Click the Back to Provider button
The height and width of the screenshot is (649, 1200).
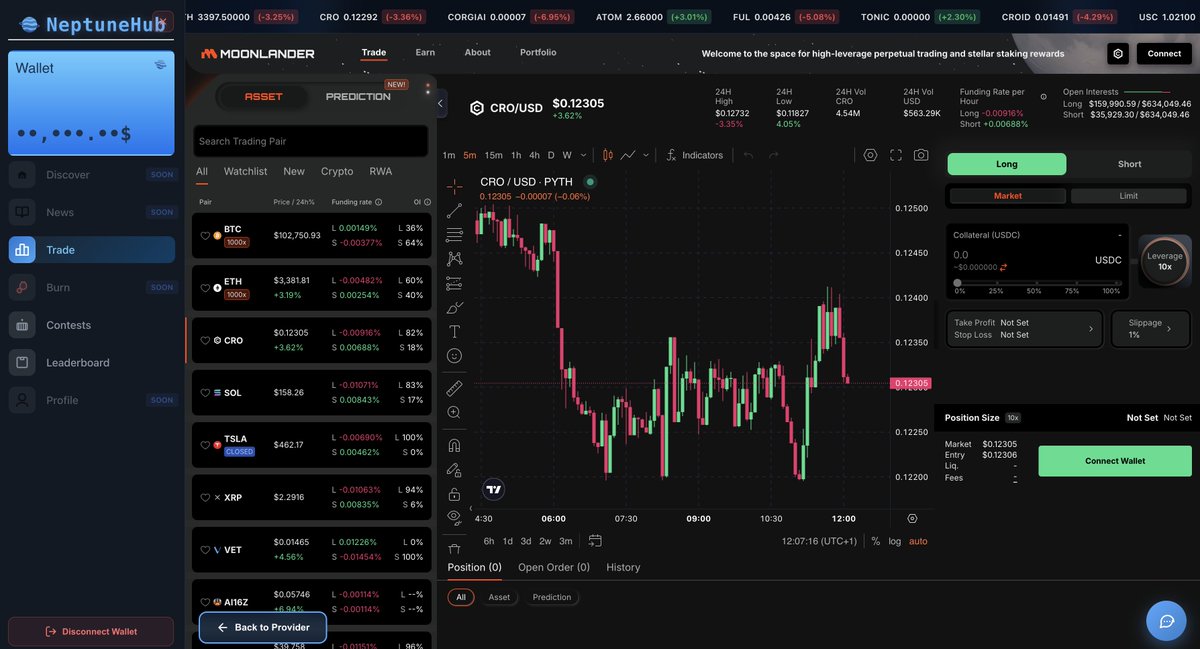pyautogui.click(x=263, y=627)
